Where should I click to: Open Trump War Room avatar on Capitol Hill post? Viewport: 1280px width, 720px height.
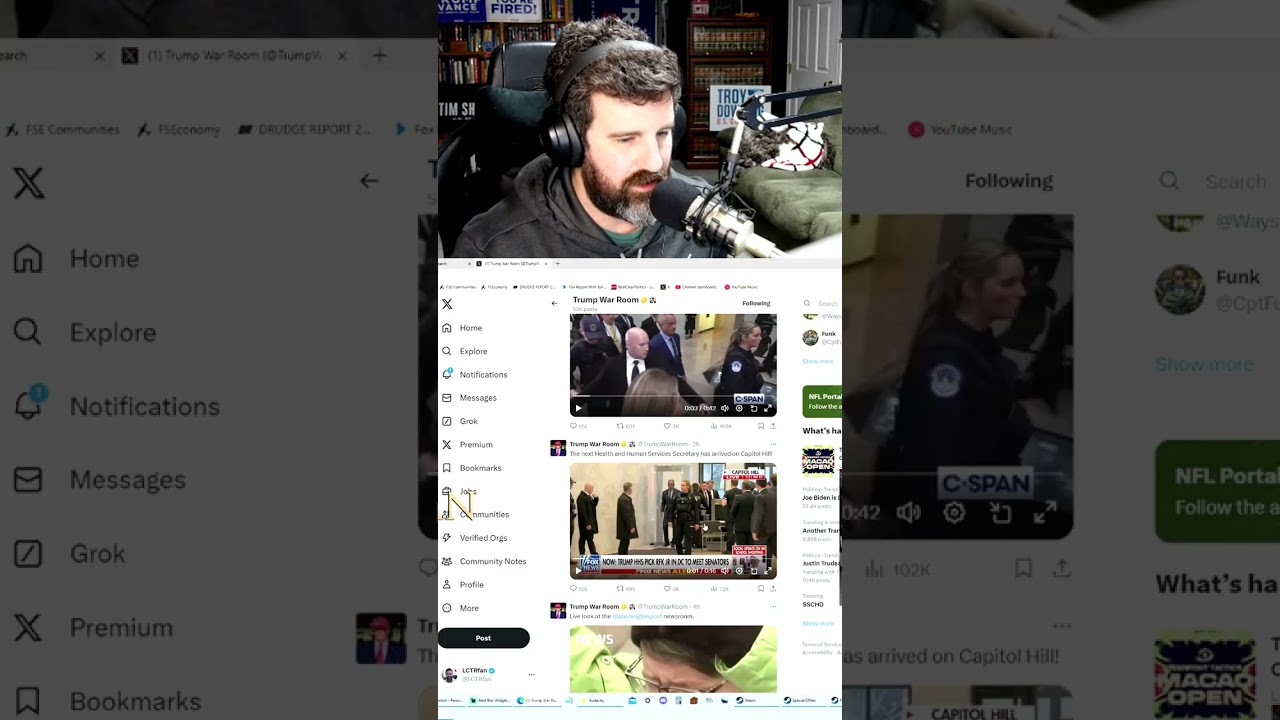tap(558, 448)
